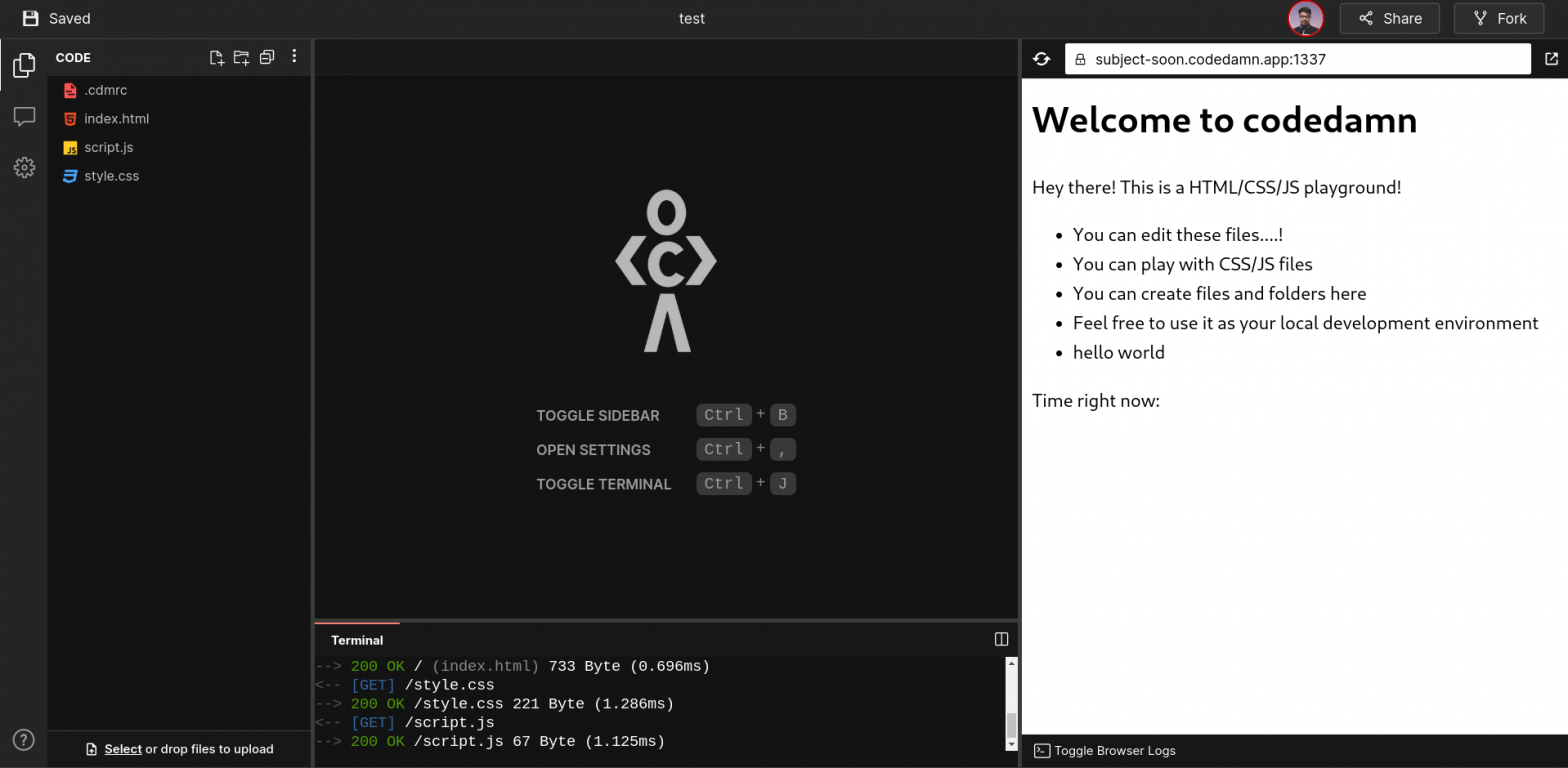Open the chat panel icon
Screen dimensions: 1568x768
click(x=24, y=117)
